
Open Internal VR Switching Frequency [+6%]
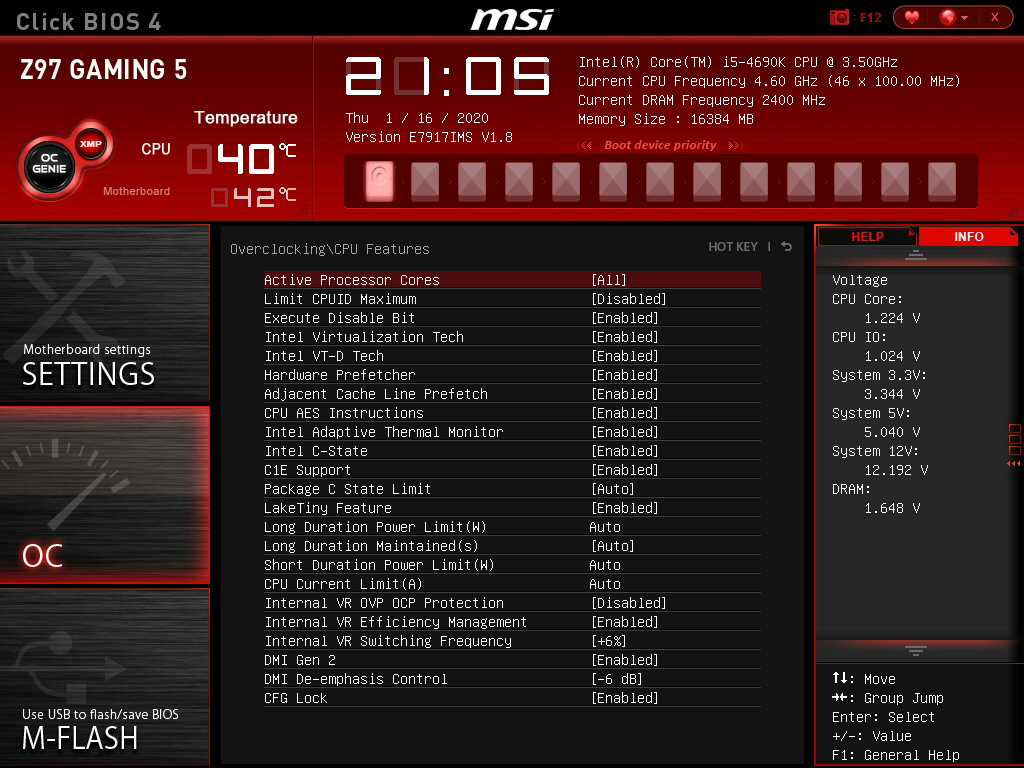[x=512, y=641]
